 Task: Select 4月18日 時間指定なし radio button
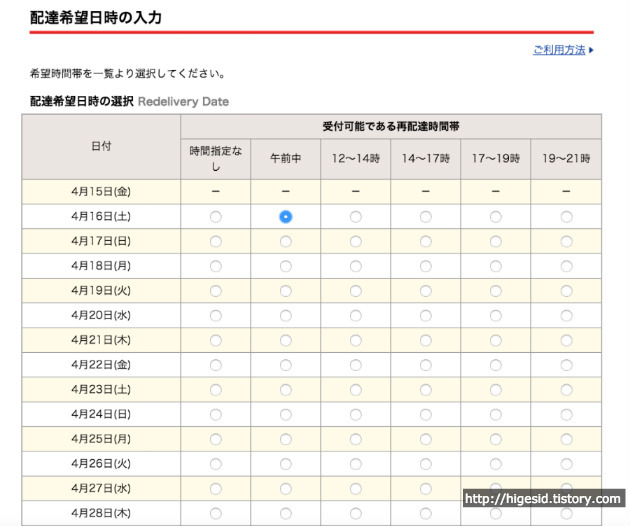click(x=216, y=266)
